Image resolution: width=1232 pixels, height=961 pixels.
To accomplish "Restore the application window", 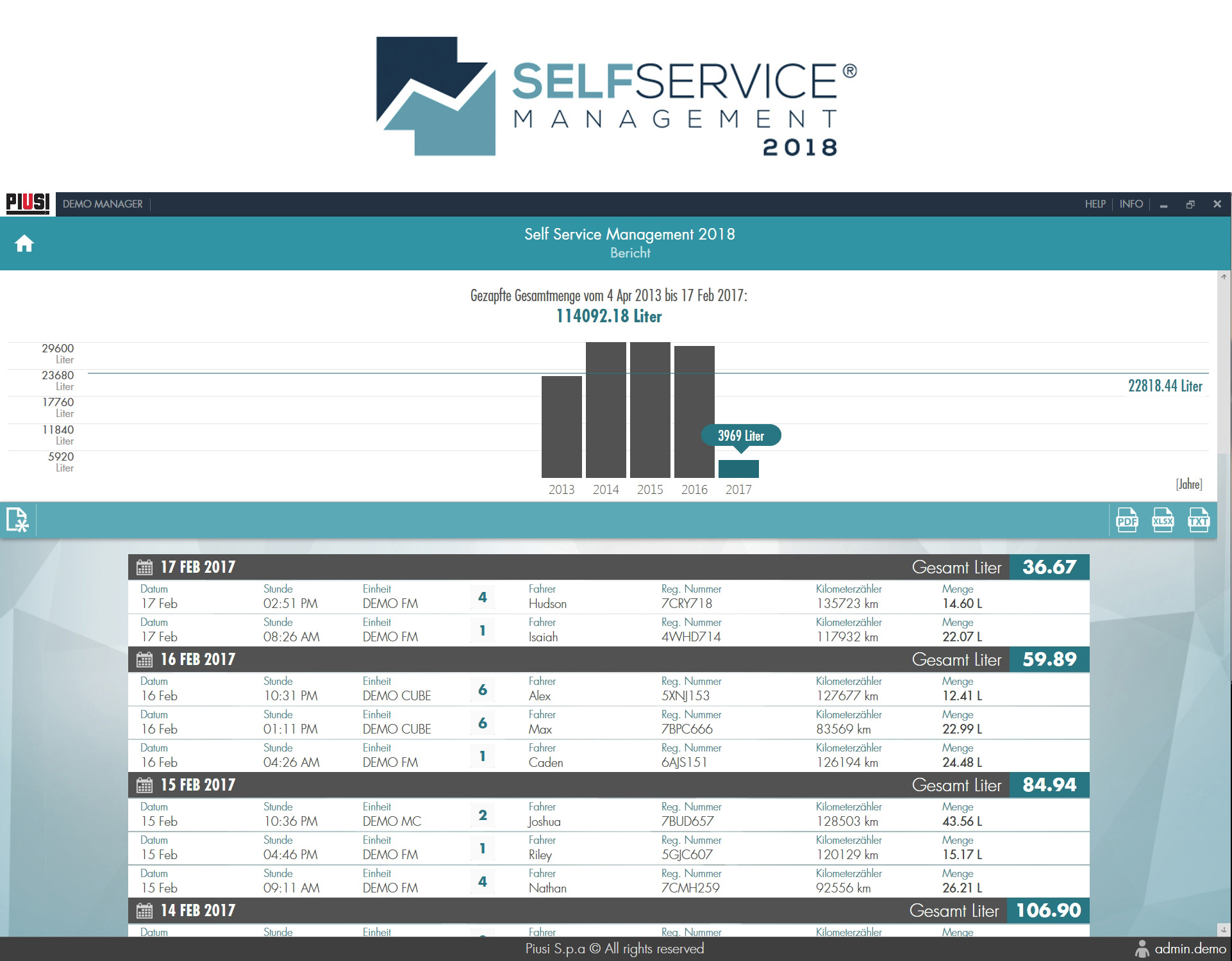I will (1190, 204).
